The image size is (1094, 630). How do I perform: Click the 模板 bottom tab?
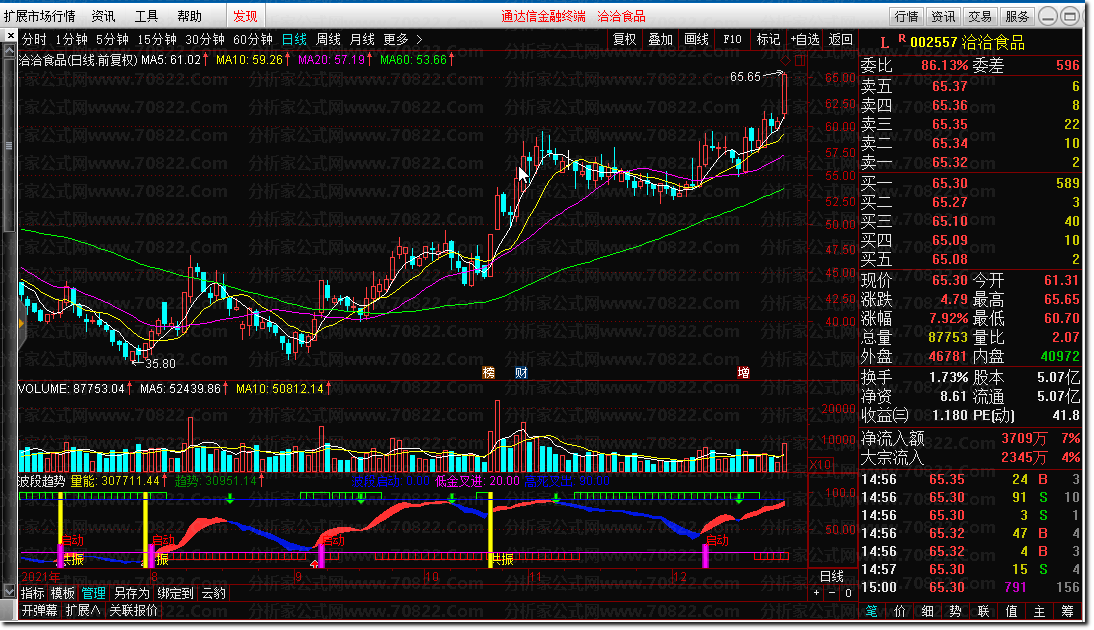point(63,593)
